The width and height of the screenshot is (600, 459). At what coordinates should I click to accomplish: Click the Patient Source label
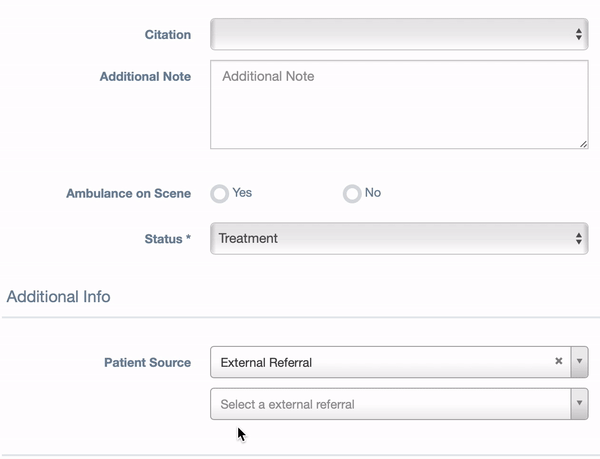(x=148, y=362)
